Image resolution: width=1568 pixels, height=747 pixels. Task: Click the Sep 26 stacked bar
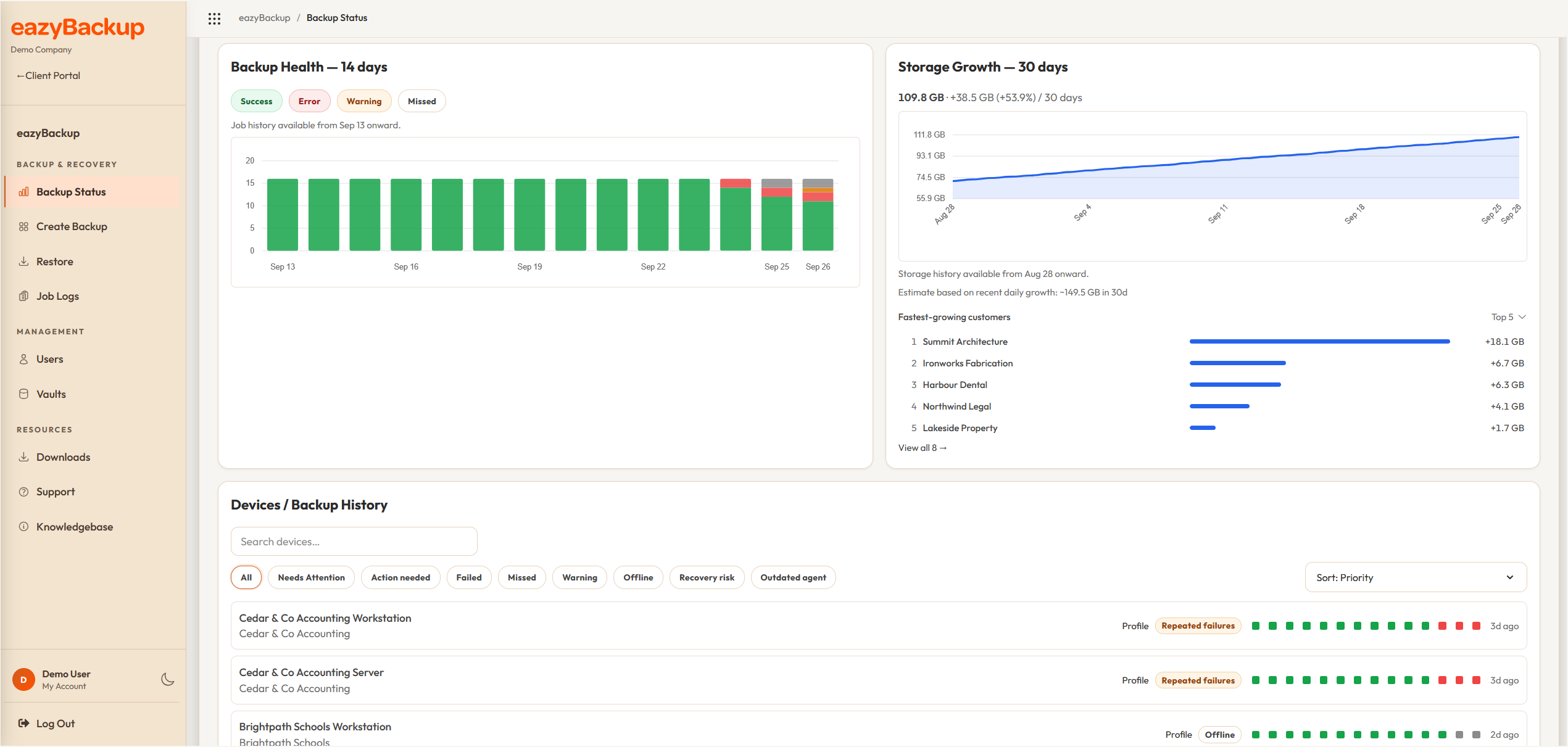coord(818,215)
